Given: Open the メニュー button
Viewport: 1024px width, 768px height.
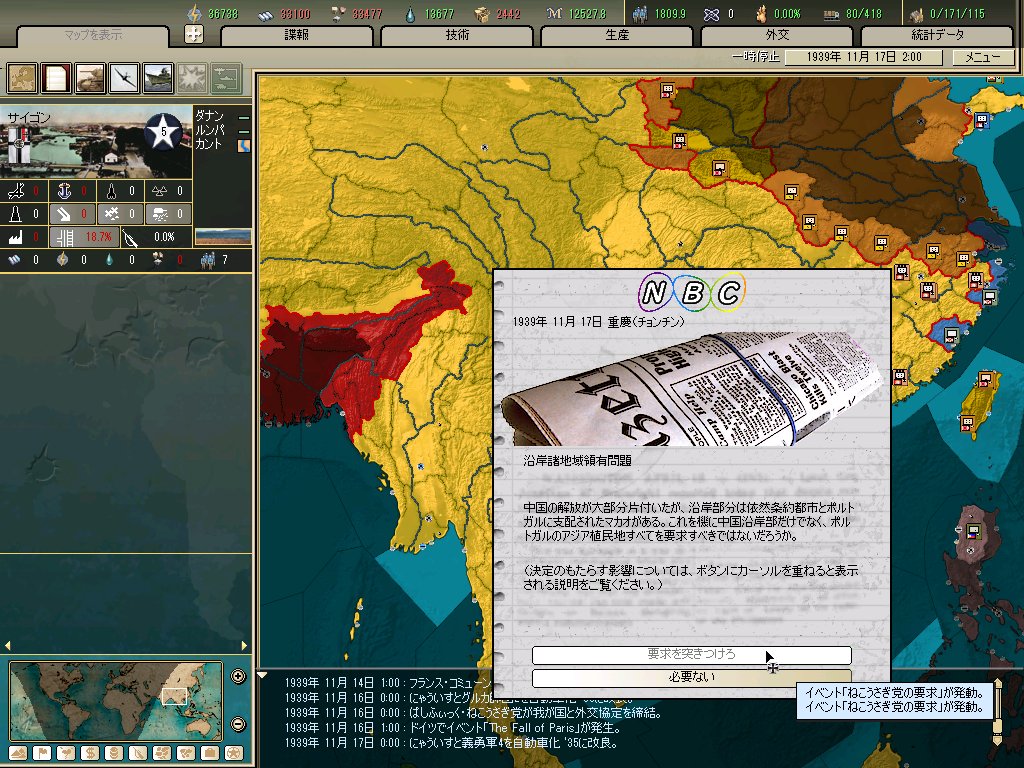Looking at the screenshot, I should click(983, 57).
